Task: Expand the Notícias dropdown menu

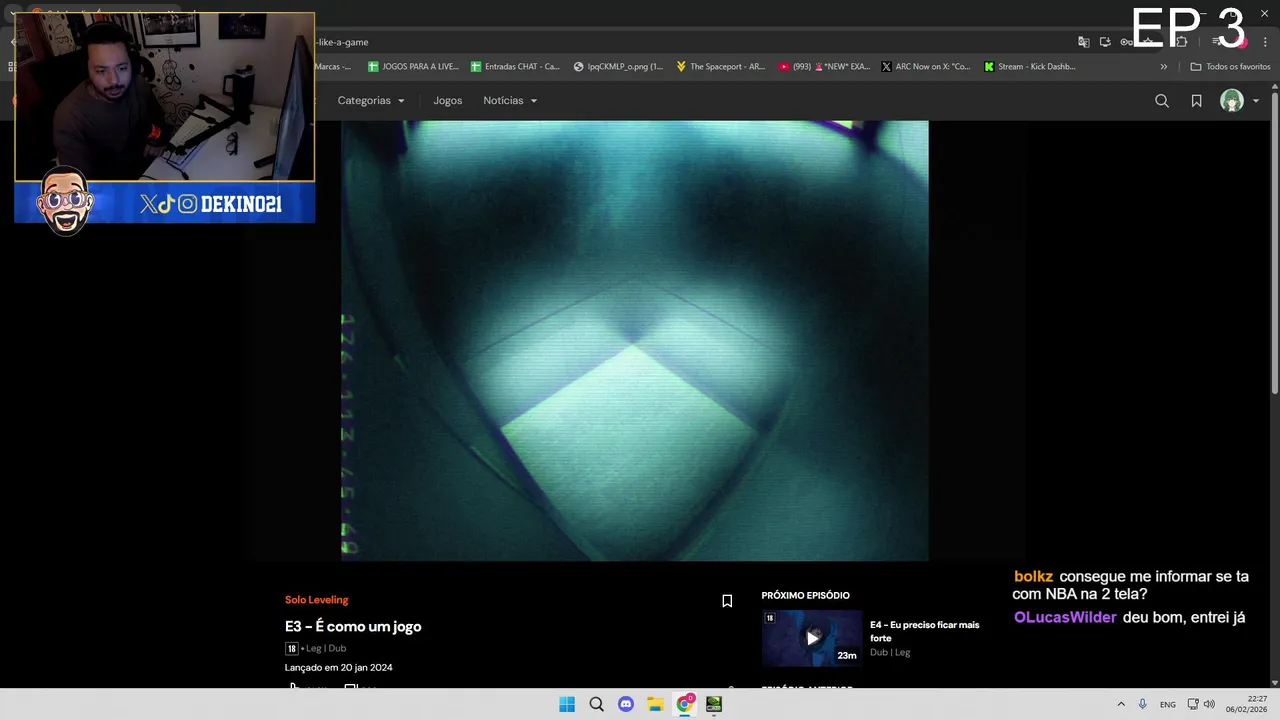Action: pyautogui.click(x=510, y=101)
